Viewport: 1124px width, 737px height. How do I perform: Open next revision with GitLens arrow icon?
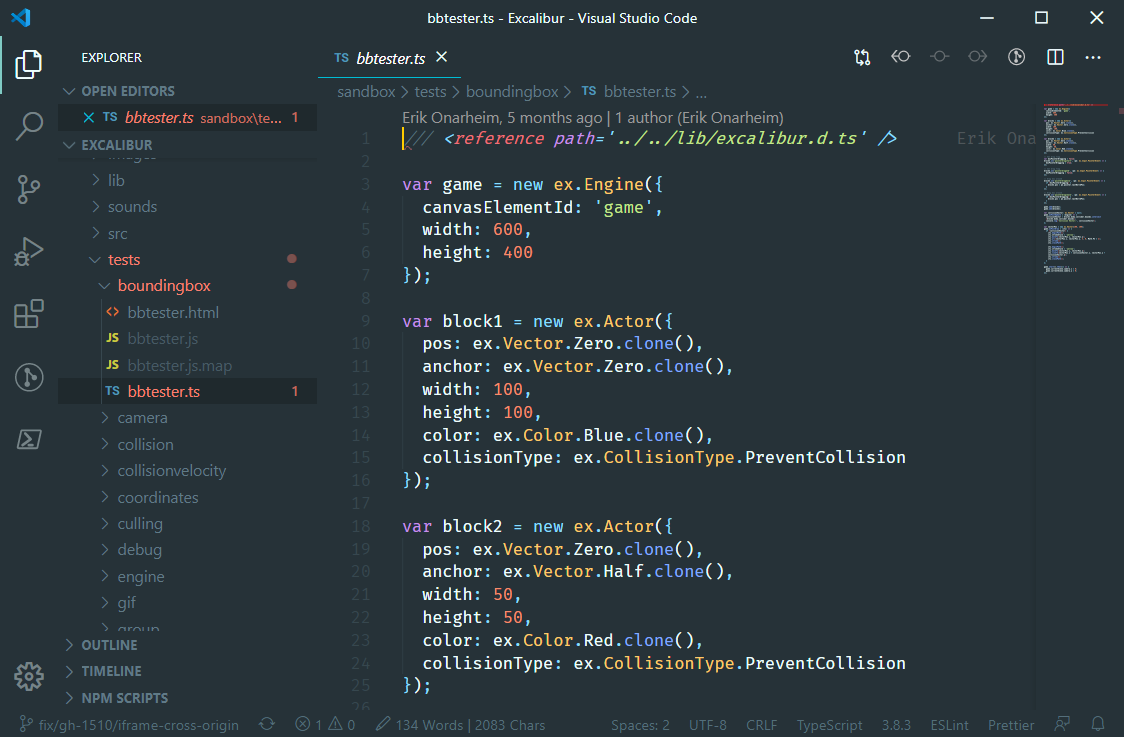(x=978, y=57)
